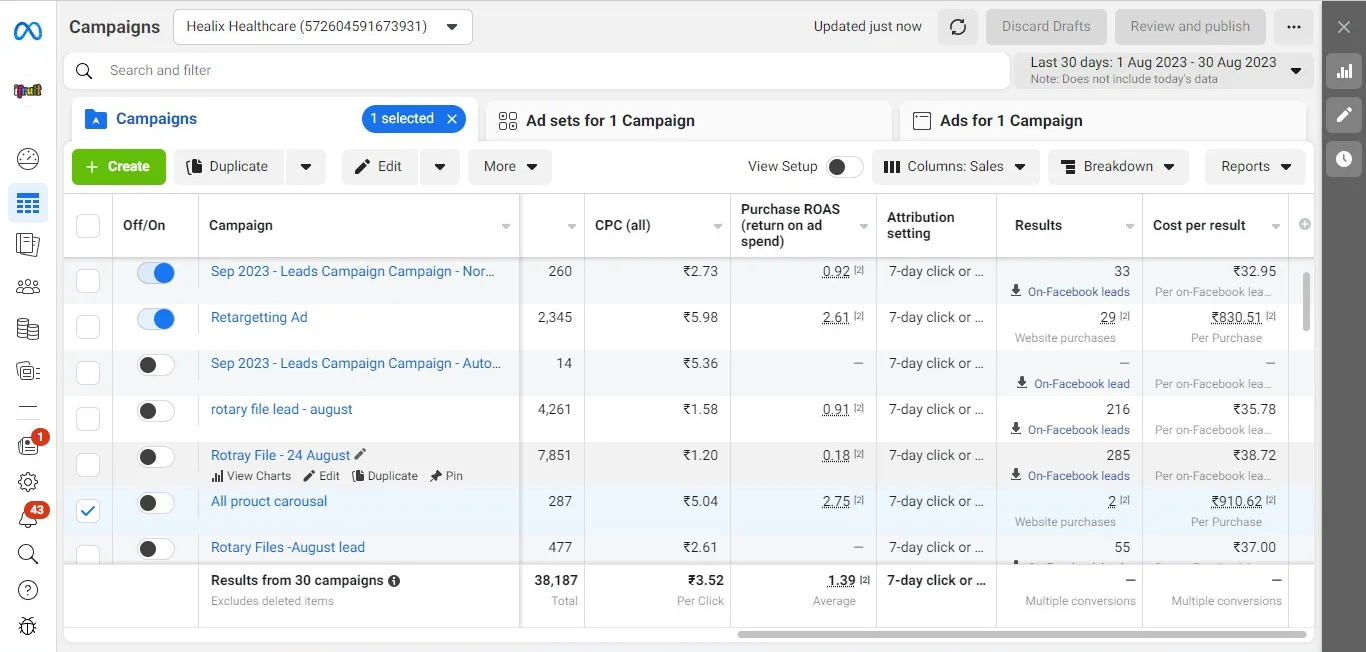
Task: Click the Search and filter field
Action: 537,70
